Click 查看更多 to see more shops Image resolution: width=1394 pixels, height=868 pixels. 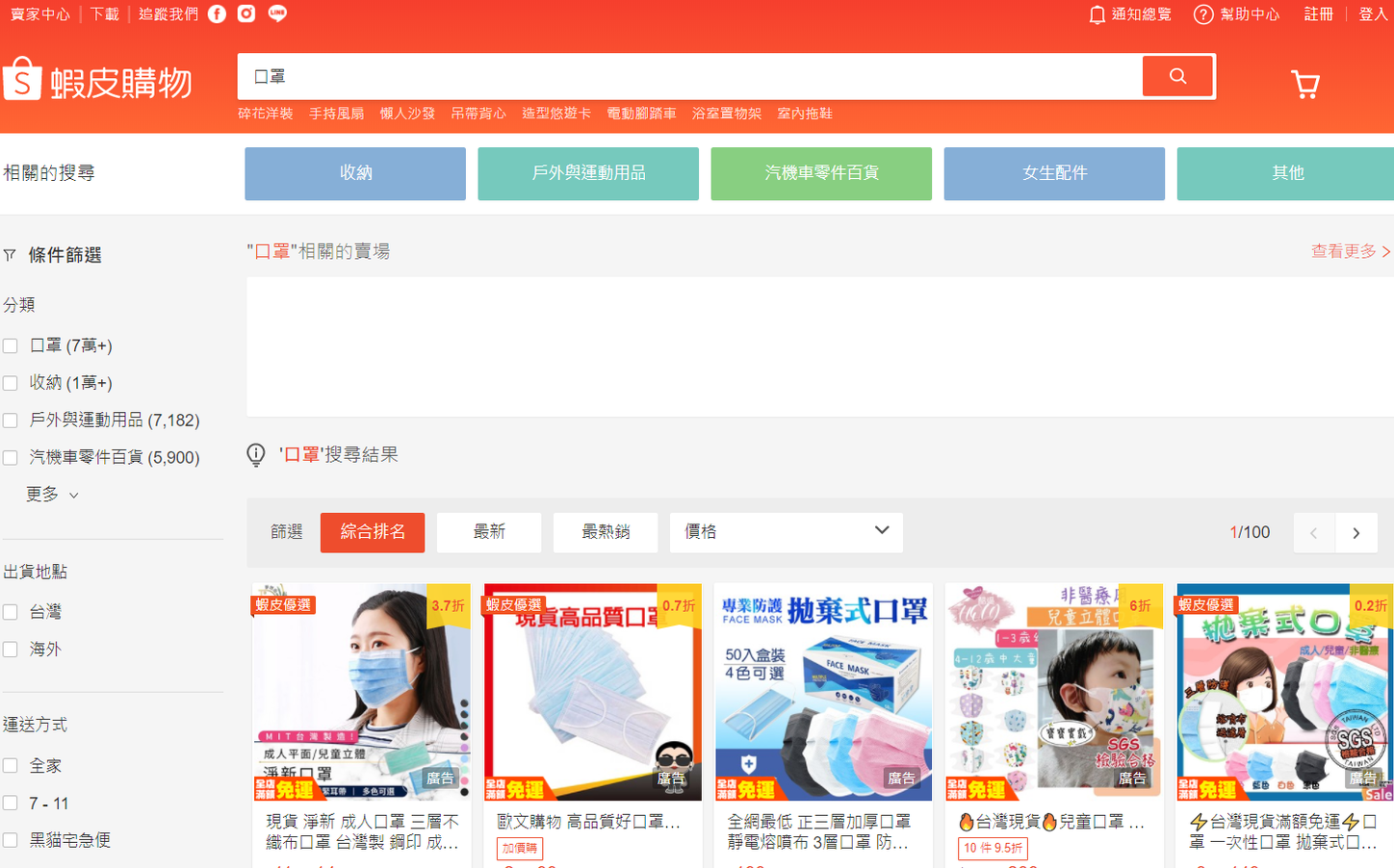(x=1350, y=251)
